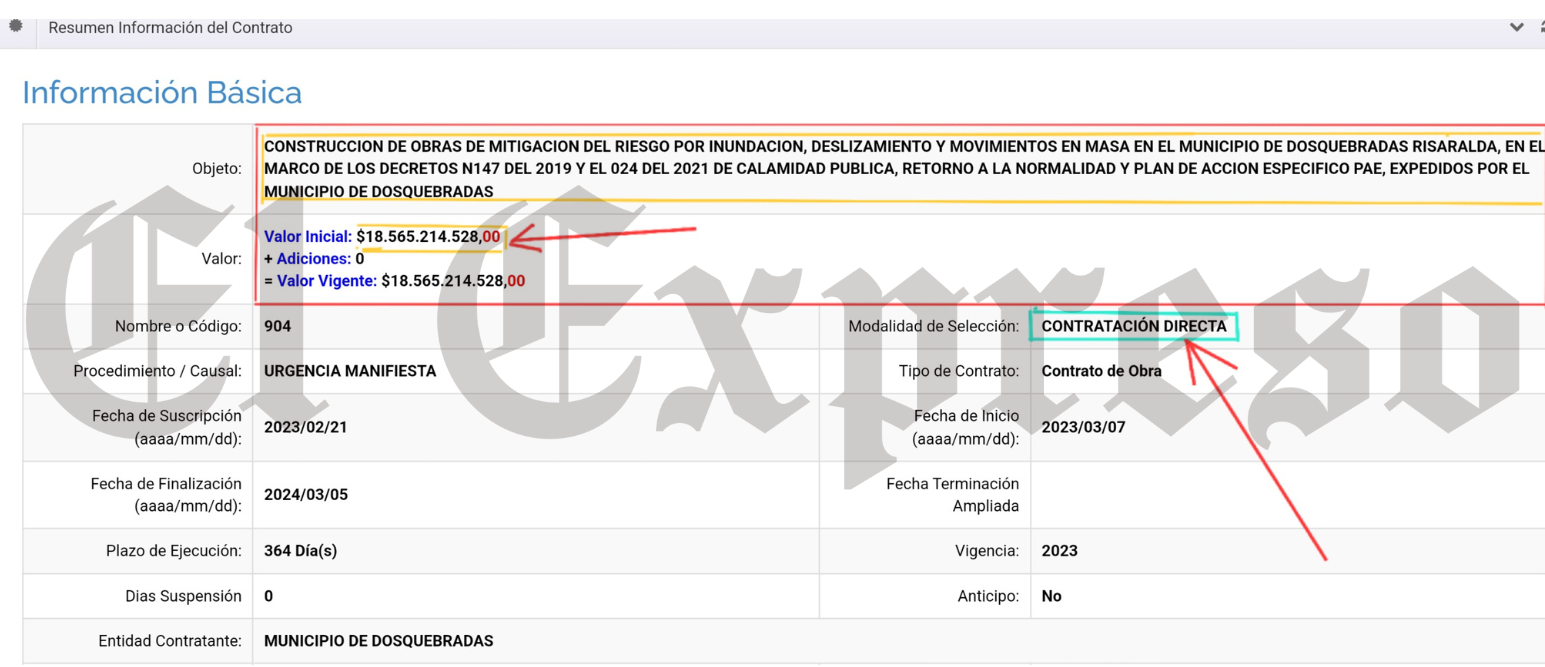Select the CONTRATACIÓN DIRECTA value
This screenshot has height=667, width=1545.
point(1134,326)
